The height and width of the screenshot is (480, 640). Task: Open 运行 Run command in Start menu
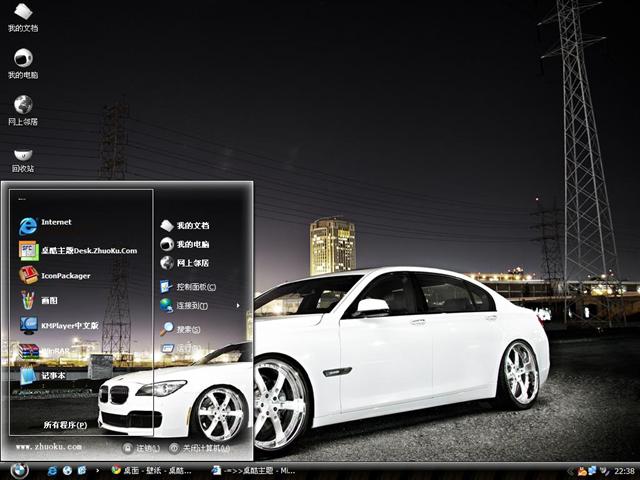click(180, 348)
